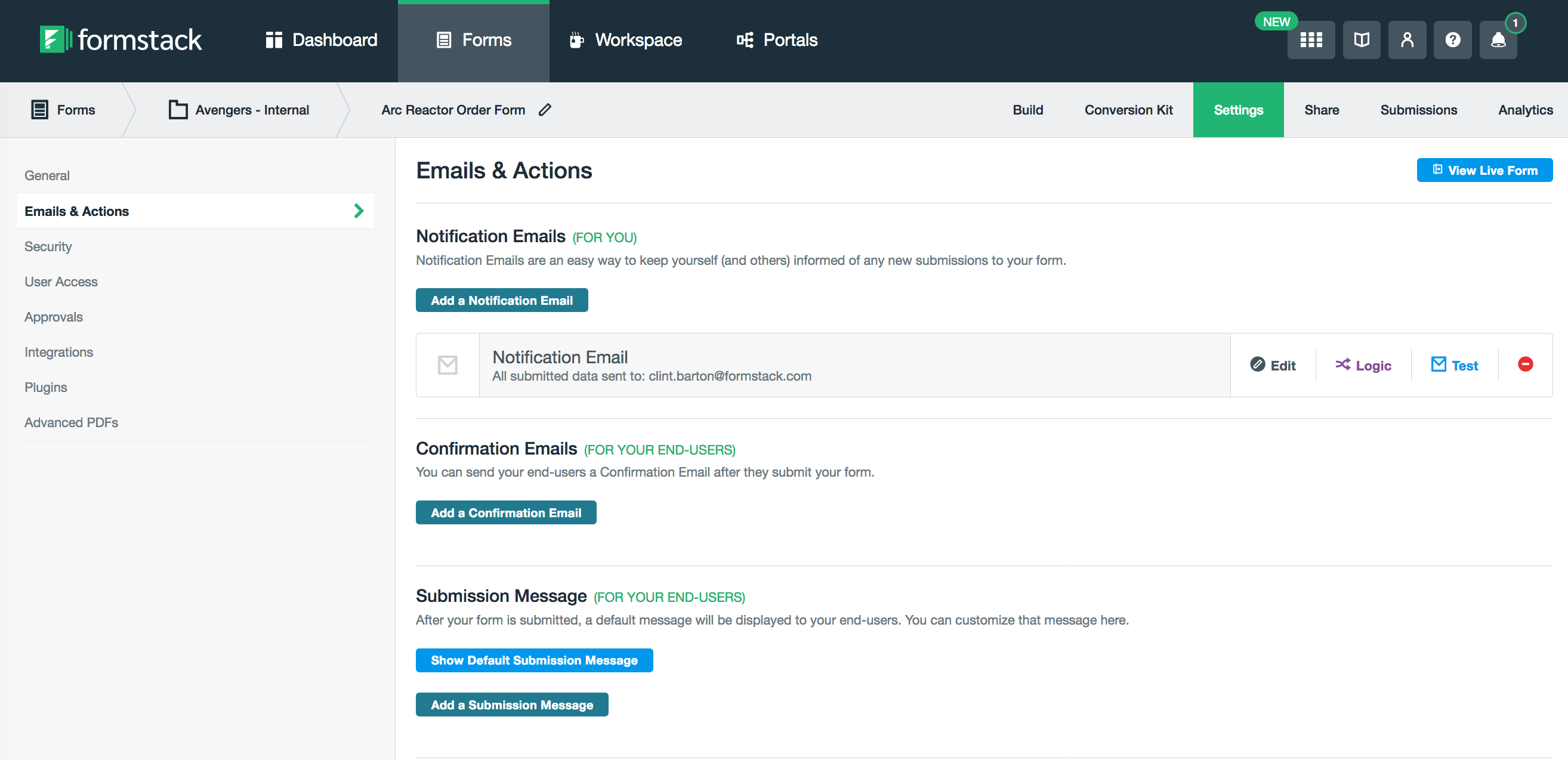
Task: Test the Notification Email via envelope icon
Action: point(1454,364)
